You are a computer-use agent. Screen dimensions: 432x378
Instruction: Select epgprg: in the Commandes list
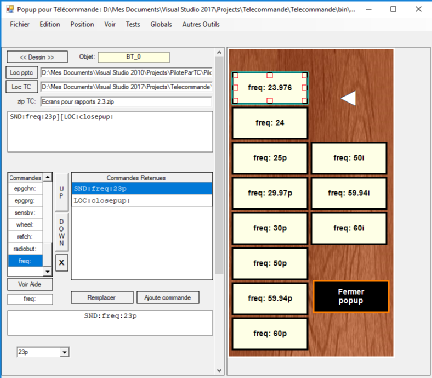[x=25, y=201]
